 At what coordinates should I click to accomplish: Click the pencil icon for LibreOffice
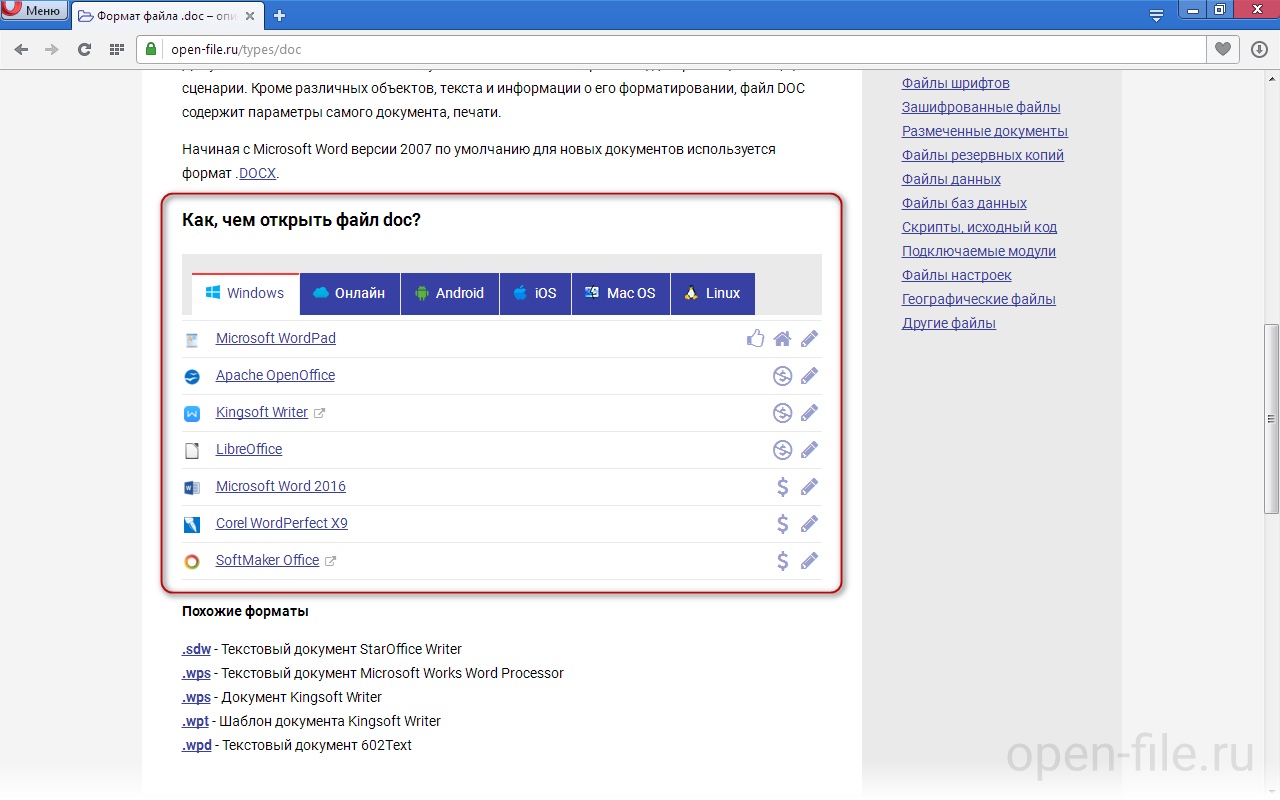coord(809,449)
